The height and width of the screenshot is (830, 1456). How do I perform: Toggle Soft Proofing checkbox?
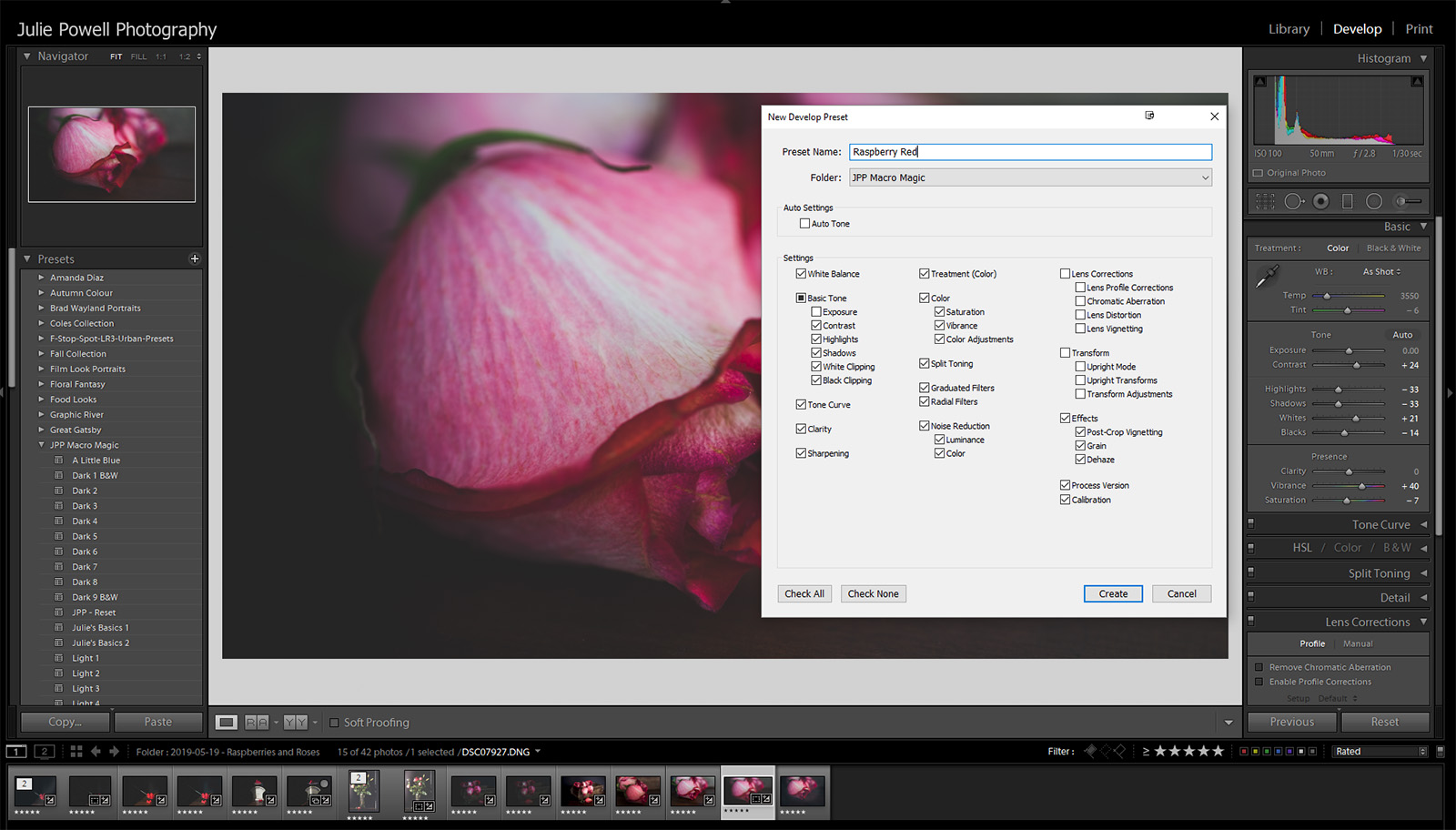click(x=334, y=723)
